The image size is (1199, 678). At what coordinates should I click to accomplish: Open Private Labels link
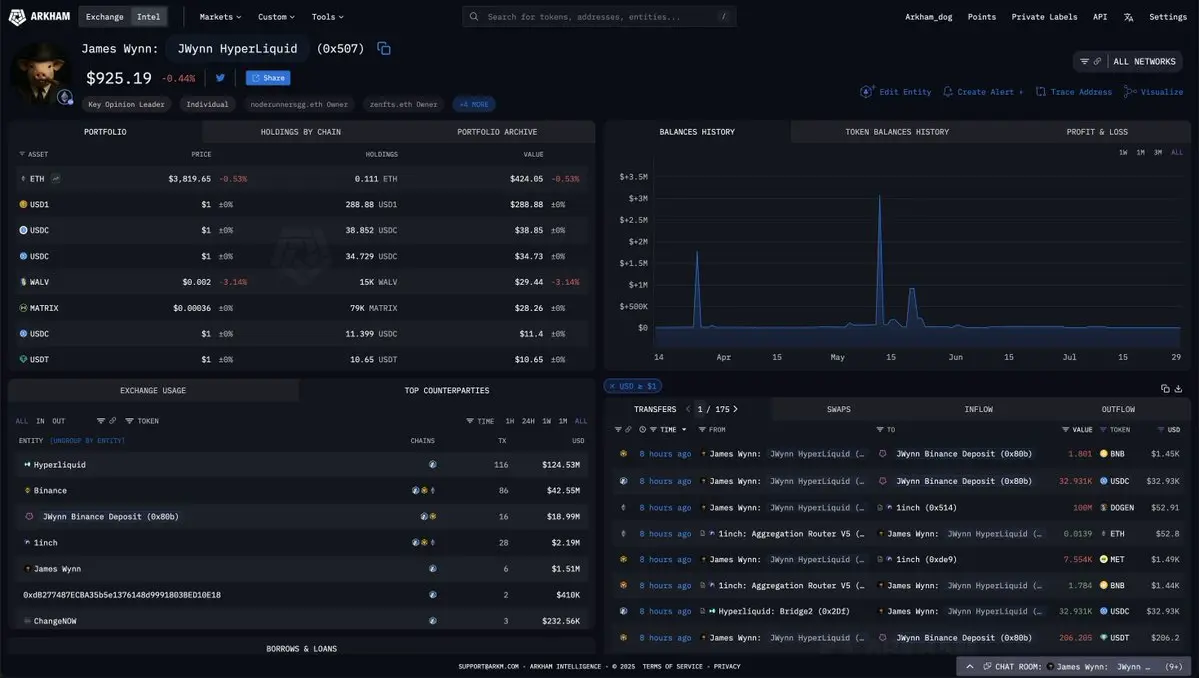click(1044, 17)
